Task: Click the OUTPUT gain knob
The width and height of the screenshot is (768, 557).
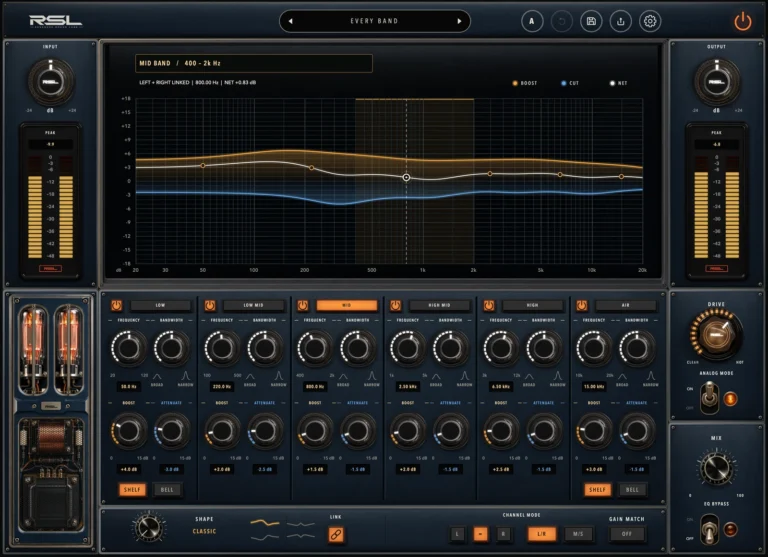Action: [717, 82]
